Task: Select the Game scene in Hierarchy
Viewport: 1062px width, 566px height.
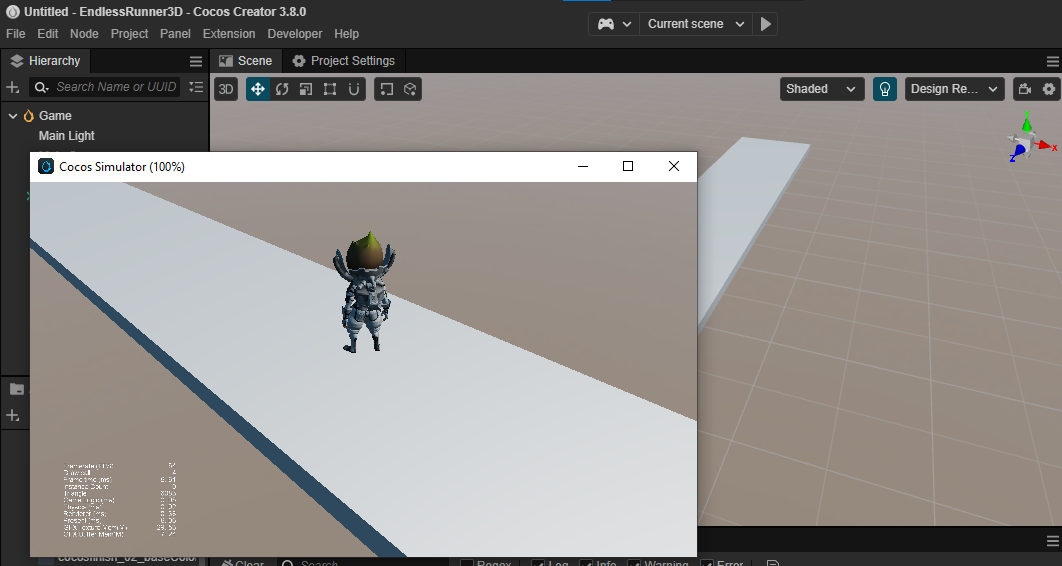Action: [x=55, y=116]
